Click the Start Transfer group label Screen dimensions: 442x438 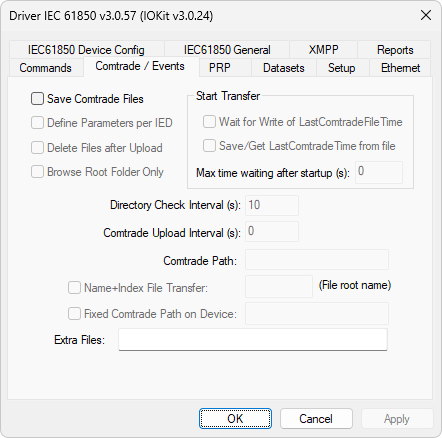(228, 96)
